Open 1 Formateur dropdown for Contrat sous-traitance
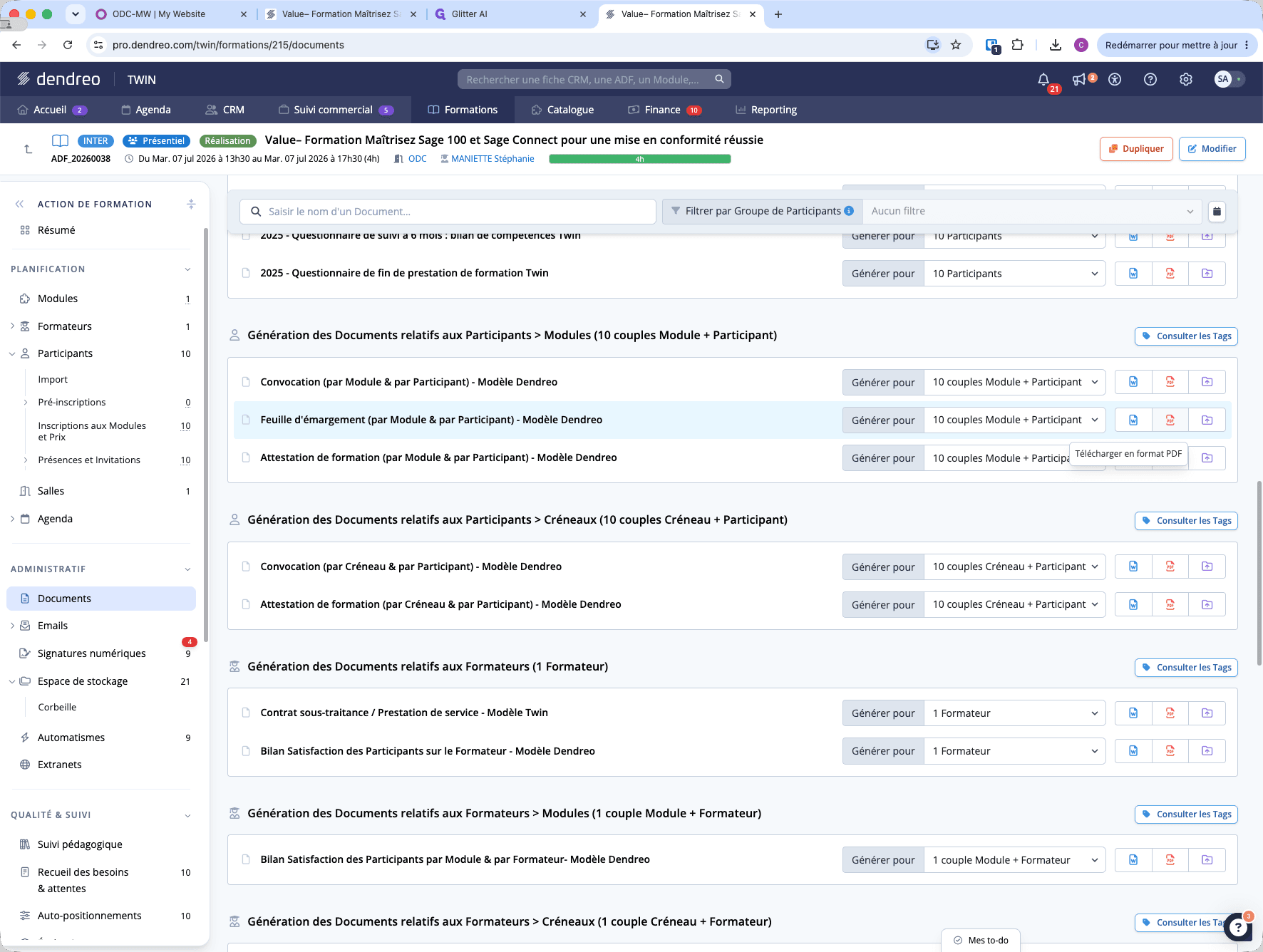1263x952 pixels. coord(1015,713)
